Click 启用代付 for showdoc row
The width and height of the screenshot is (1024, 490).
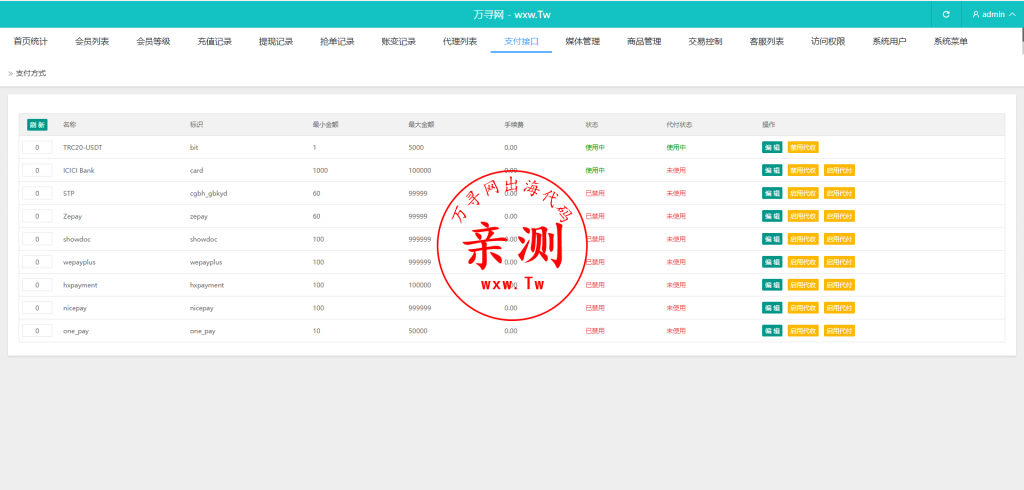click(x=839, y=239)
